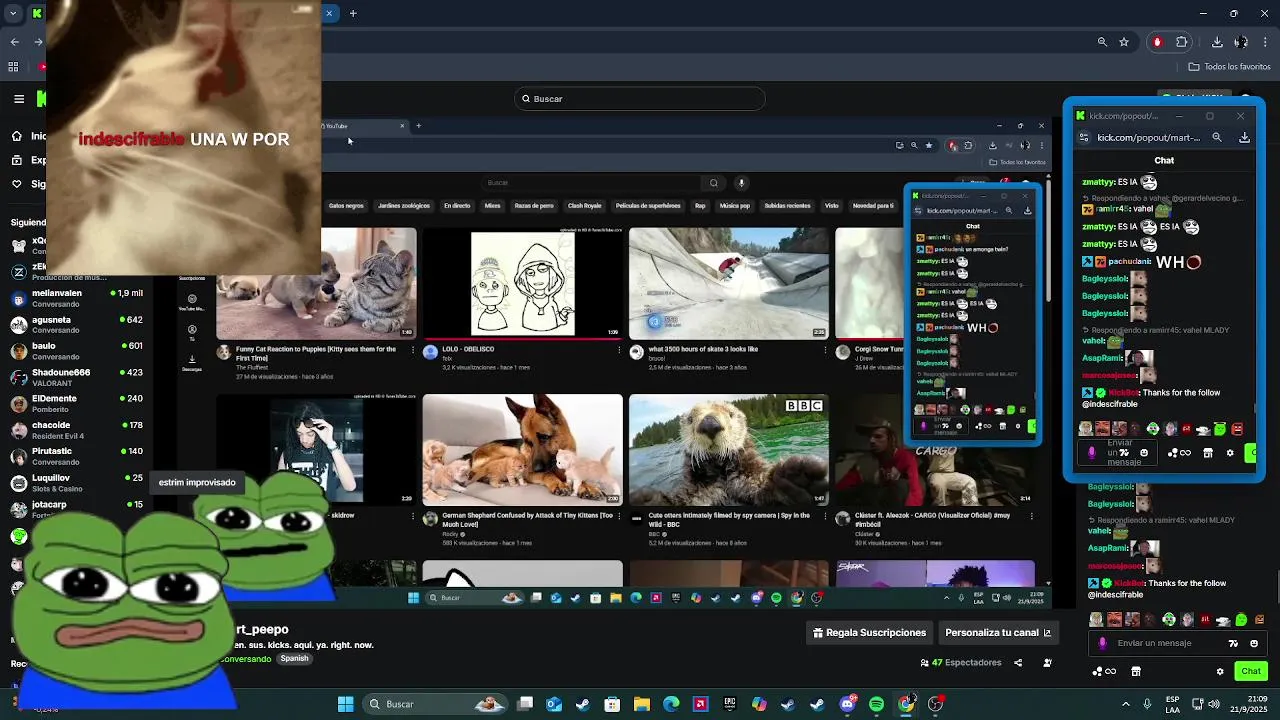This screenshot has height=720, width=1280.
Task: Select the Clash Royale YouTube chip
Action: (584, 206)
